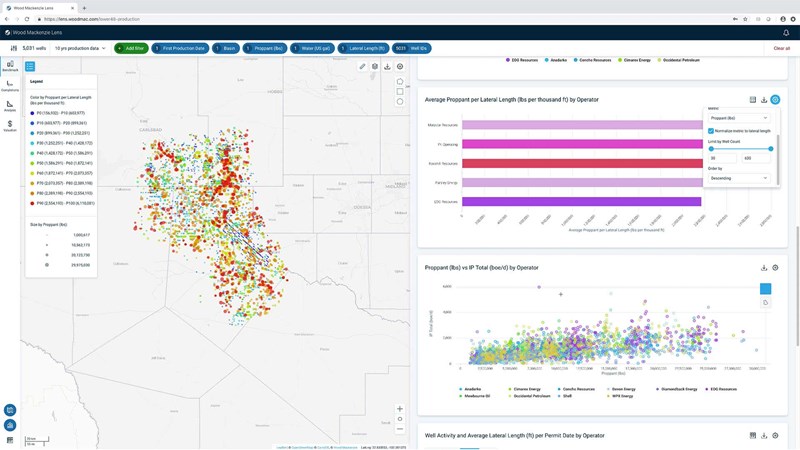The height and width of the screenshot is (450, 800).
Task: Click Clear all filters link
Action: point(781,48)
